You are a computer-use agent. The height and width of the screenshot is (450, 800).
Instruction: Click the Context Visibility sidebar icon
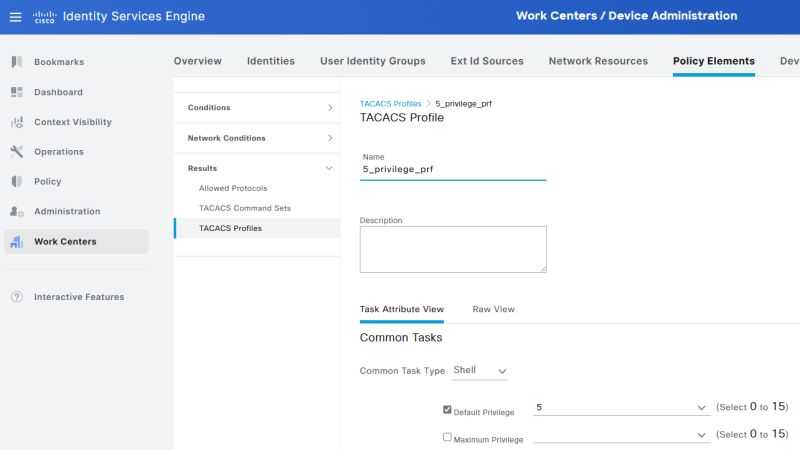point(16,122)
